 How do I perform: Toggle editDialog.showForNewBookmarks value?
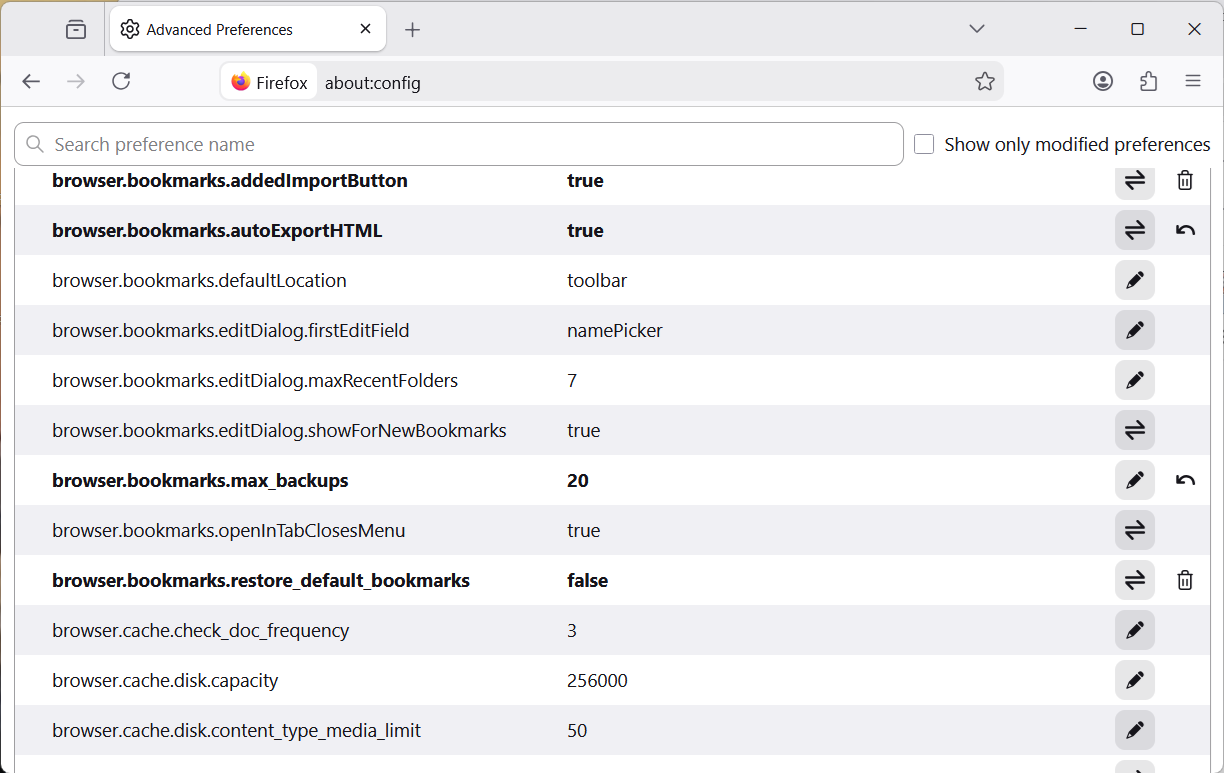[x=1135, y=430]
